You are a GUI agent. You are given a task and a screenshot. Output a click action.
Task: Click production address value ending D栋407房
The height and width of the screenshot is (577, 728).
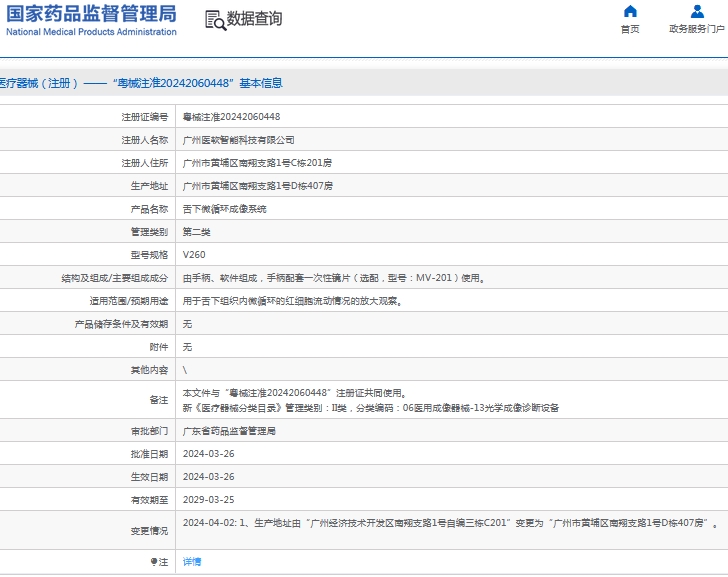[x=258, y=186]
